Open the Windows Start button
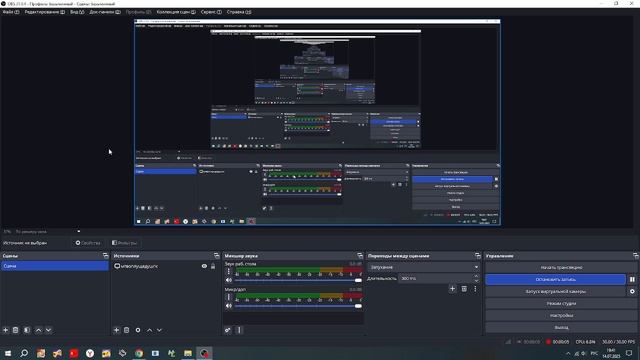 click(8, 353)
